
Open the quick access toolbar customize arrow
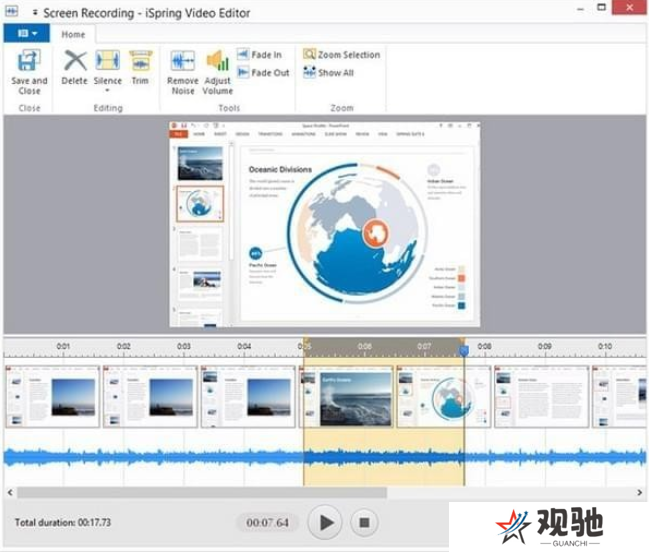click(x=35, y=13)
